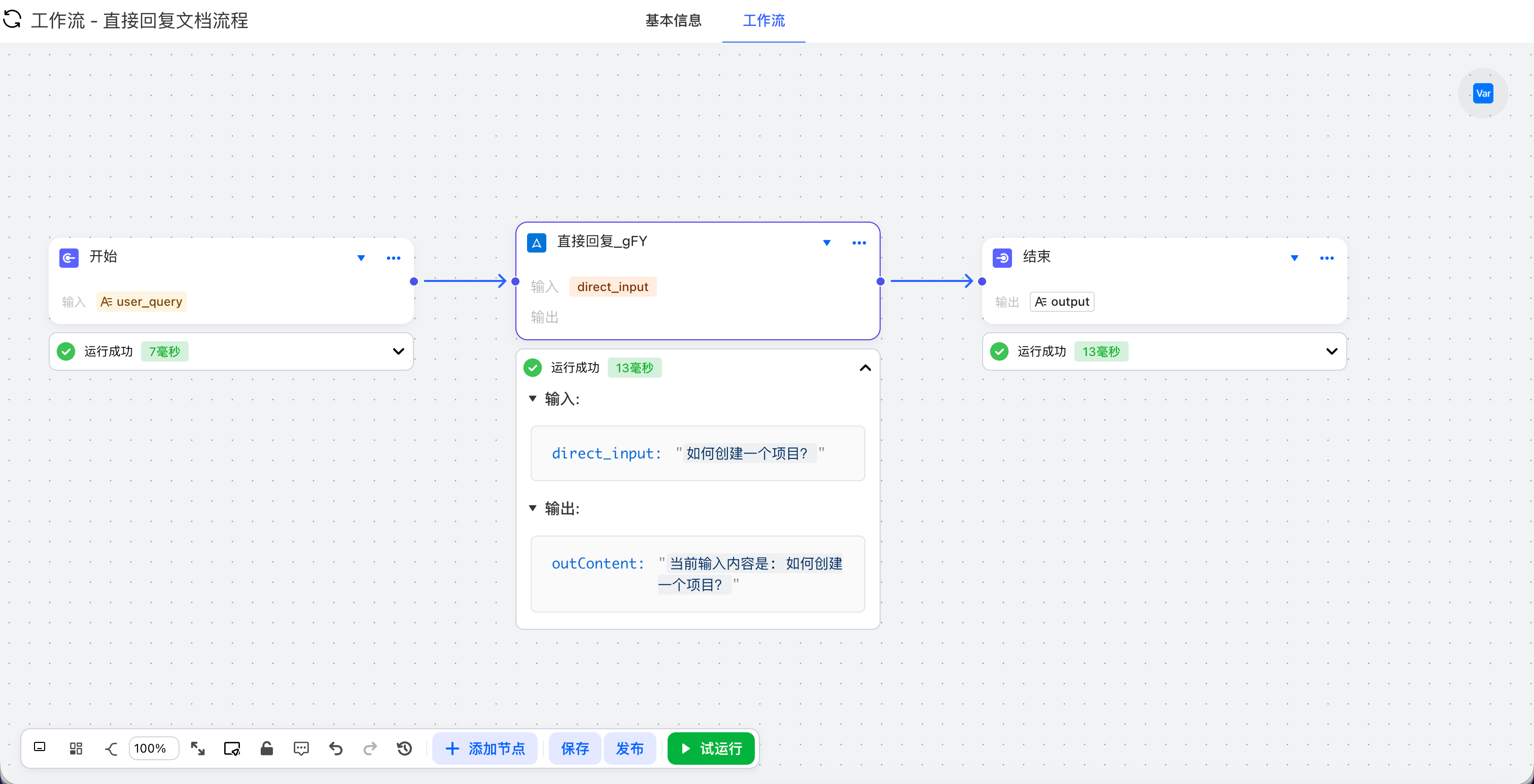Open the grid layout icon in the toolbar
This screenshot has width=1534, height=784.
[x=76, y=749]
